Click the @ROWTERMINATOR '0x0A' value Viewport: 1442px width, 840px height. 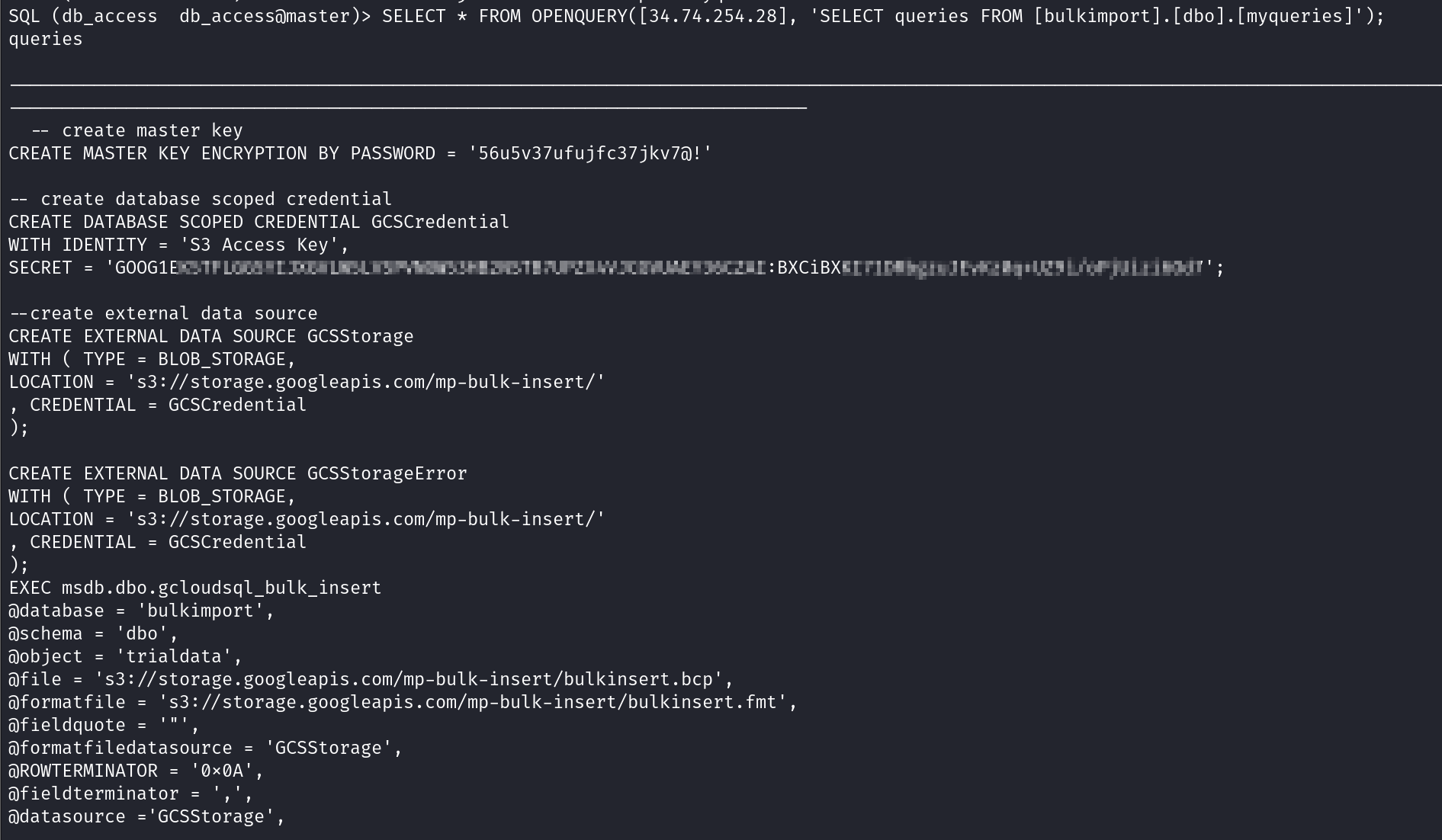click(x=222, y=771)
